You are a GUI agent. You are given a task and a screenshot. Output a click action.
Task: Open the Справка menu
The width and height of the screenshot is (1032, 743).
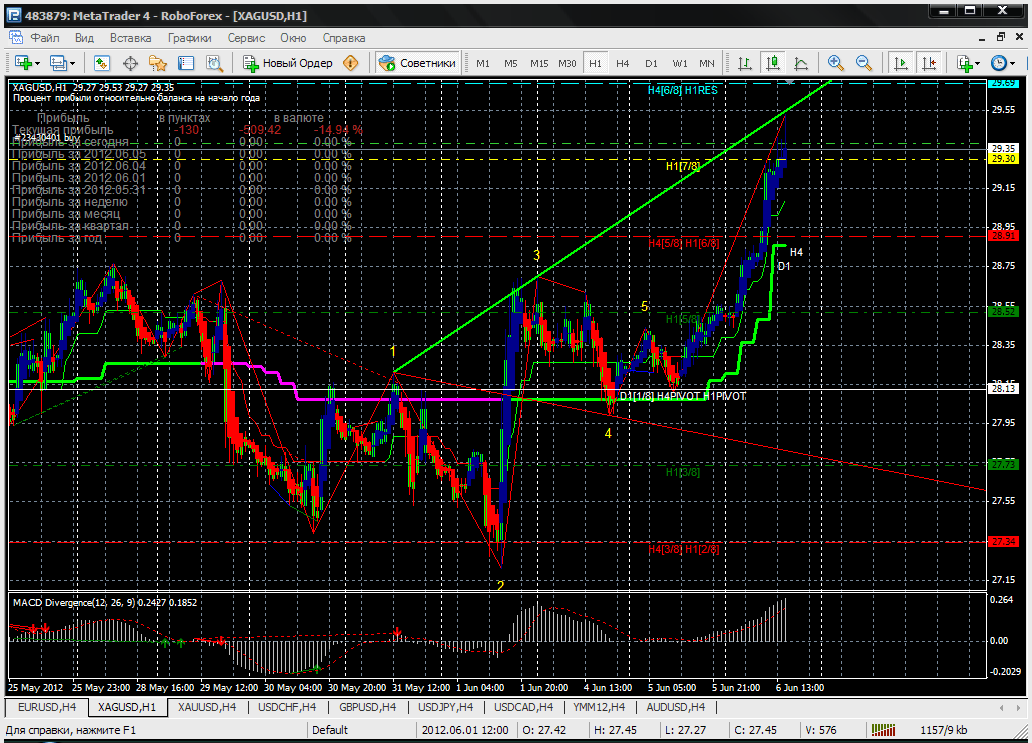click(344, 38)
